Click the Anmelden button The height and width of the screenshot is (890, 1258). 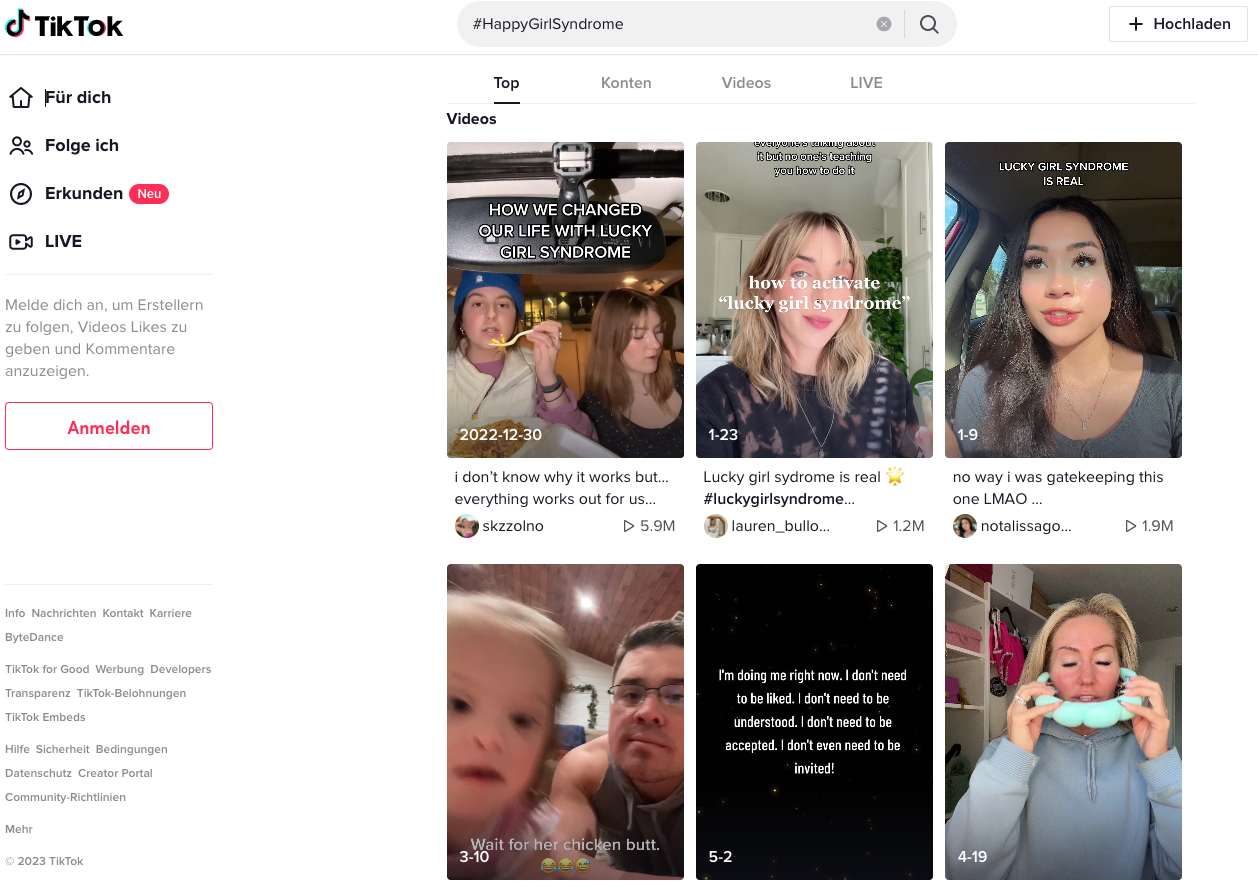click(x=109, y=427)
